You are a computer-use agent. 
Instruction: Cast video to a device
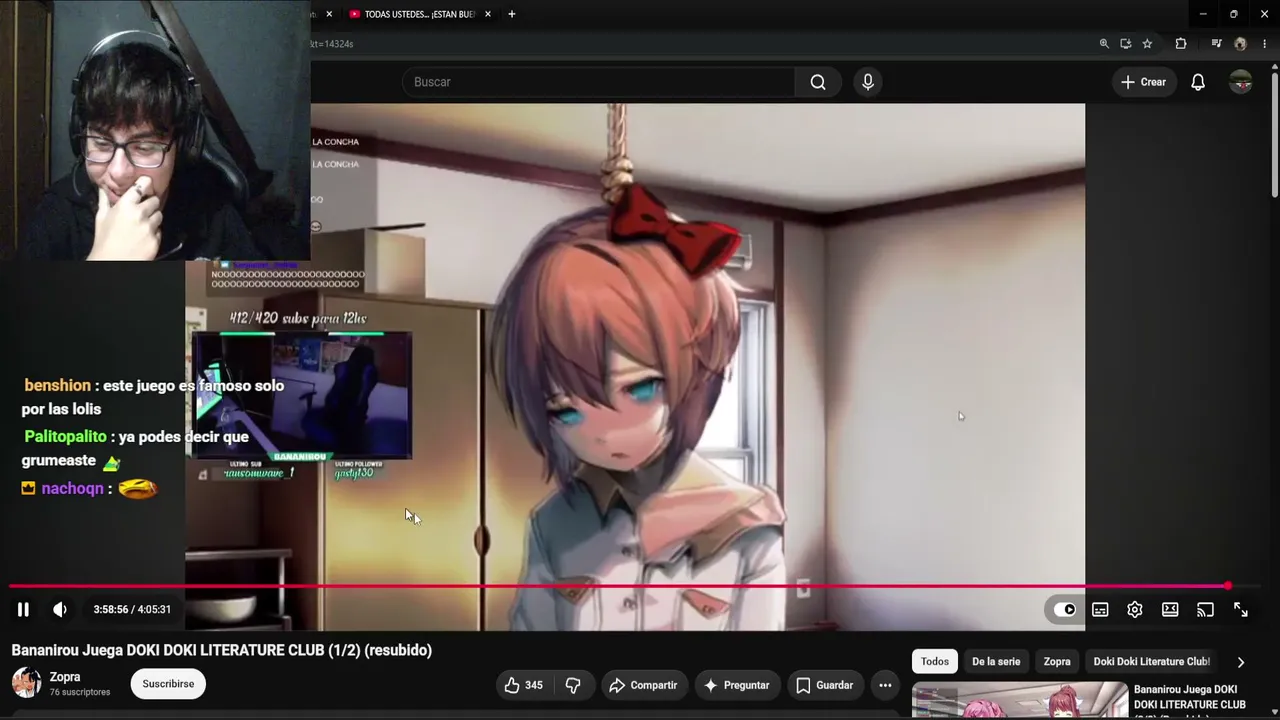click(x=1205, y=609)
